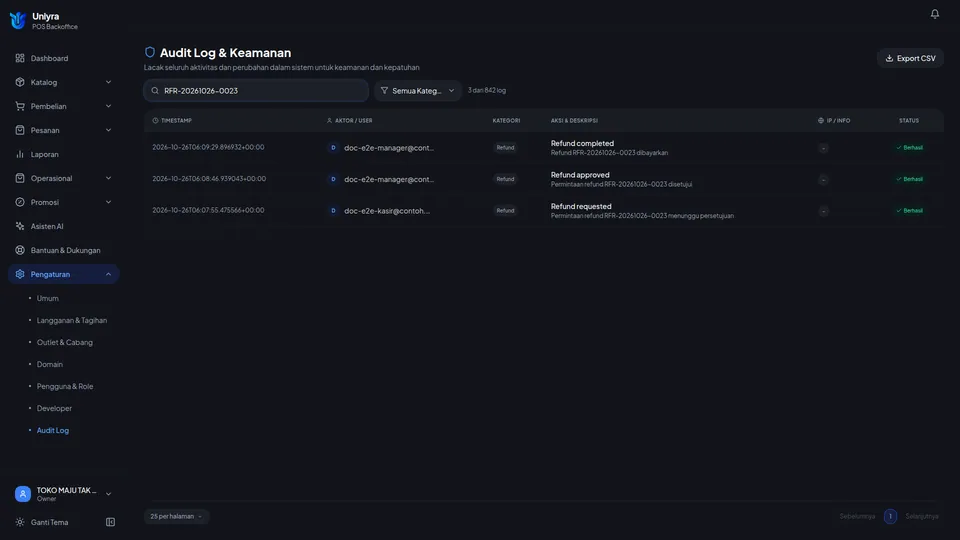The width and height of the screenshot is (960, 540).
Task: Expand the Operasional menu chevron
Action: click(108, 178)
